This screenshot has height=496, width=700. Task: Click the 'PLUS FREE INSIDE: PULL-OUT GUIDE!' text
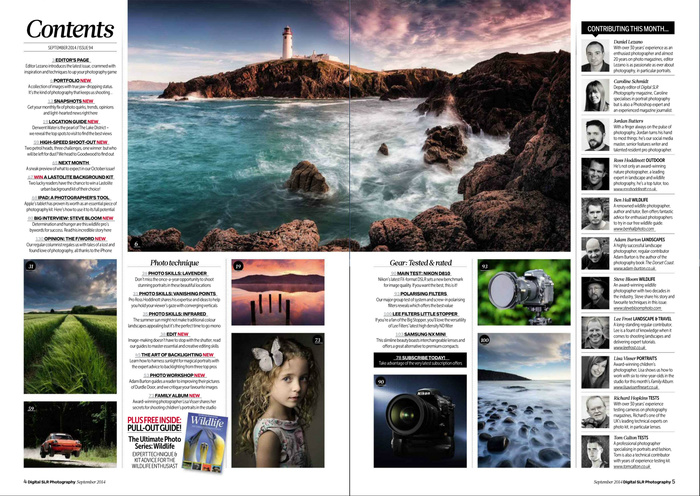click(154, 424)
